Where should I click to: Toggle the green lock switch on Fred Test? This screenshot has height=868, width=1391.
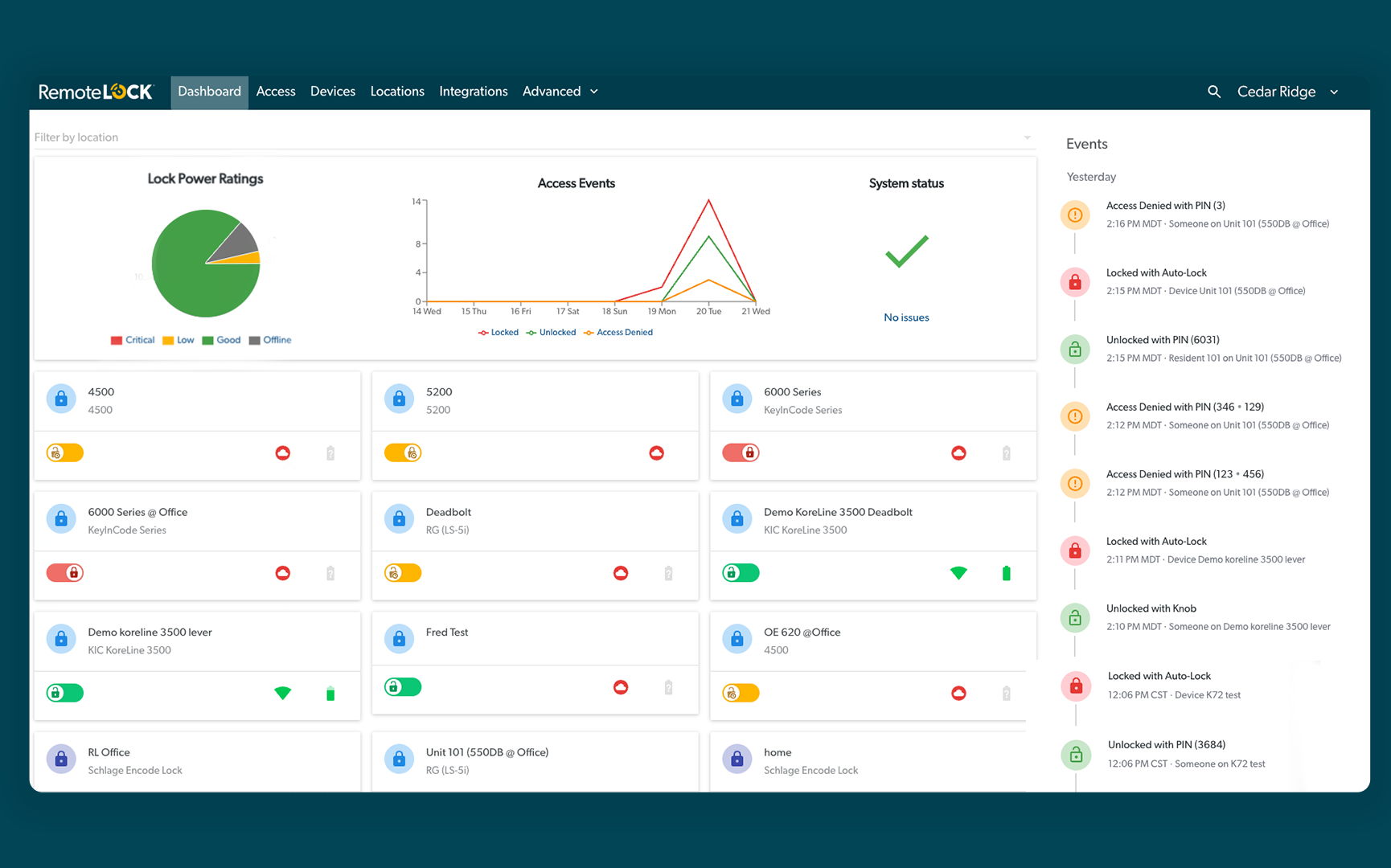403,687
